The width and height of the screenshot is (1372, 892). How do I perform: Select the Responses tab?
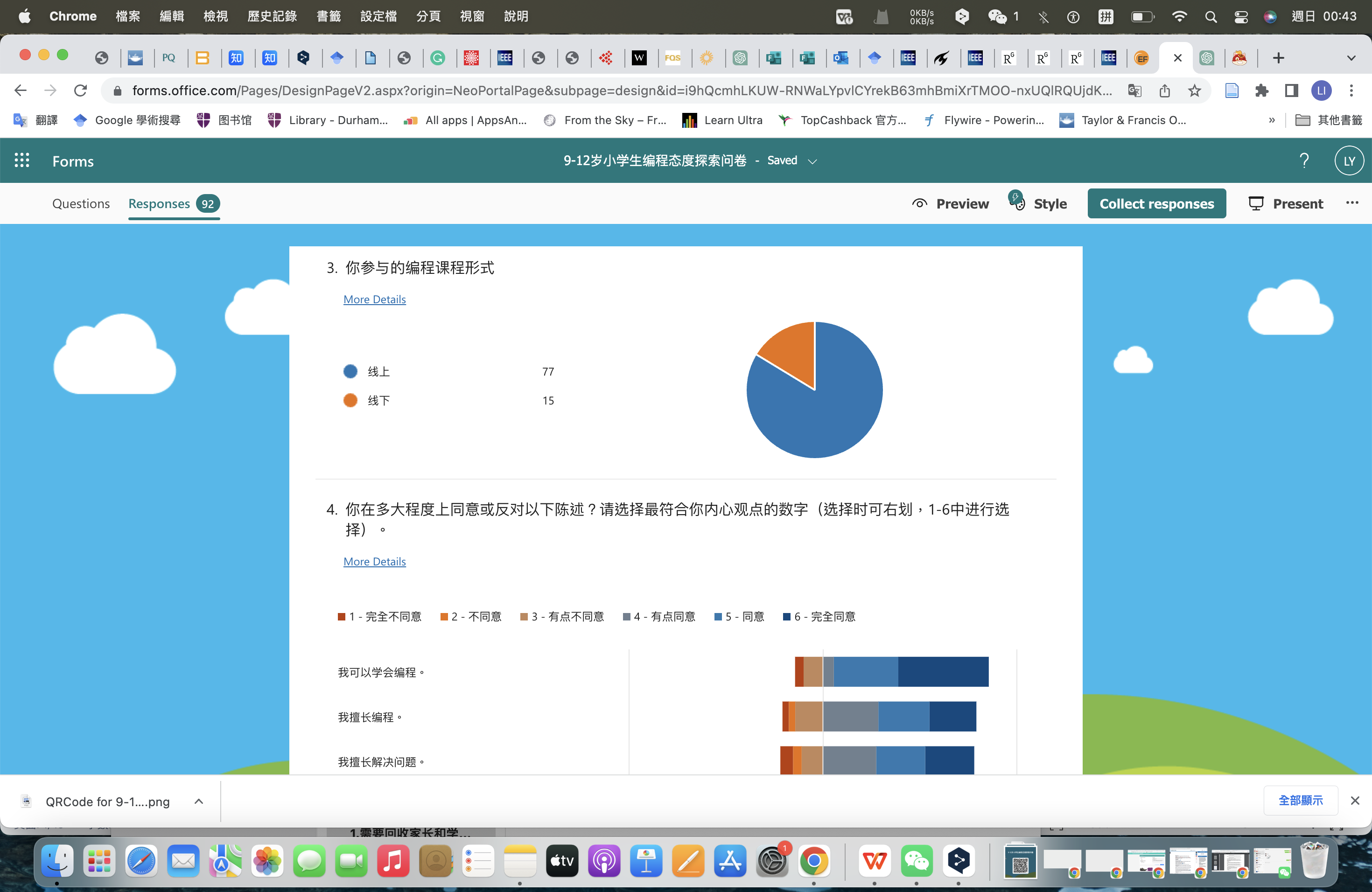(x=174, y=203)
